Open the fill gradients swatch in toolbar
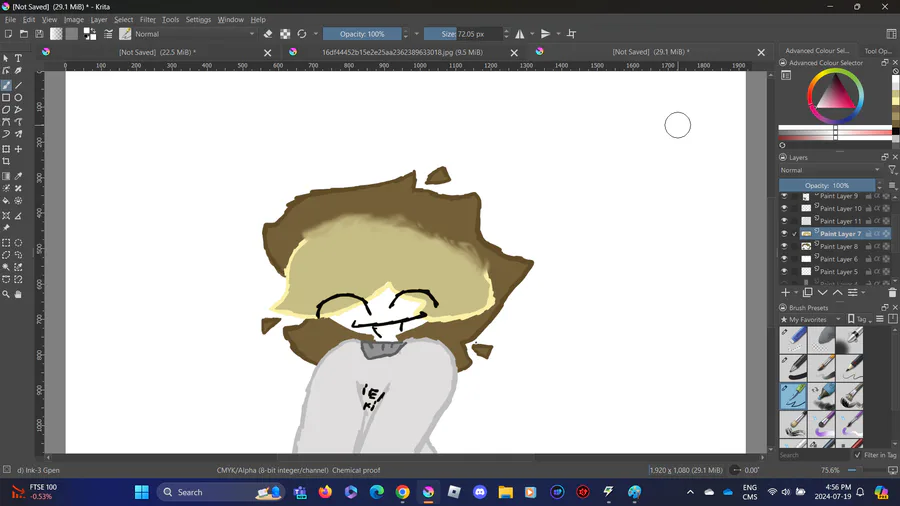This screenshot has width=900, height=506. coord(56,34)
